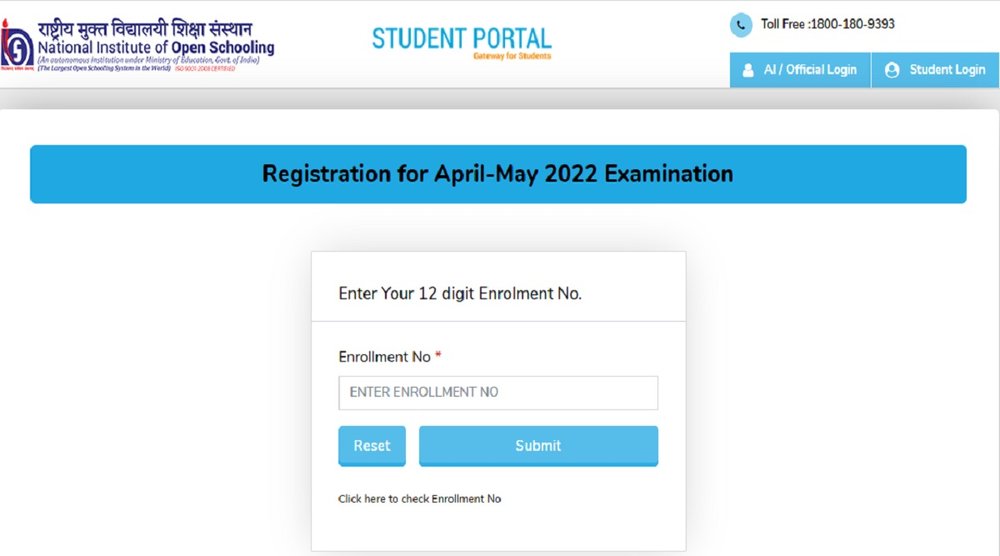Click the Reset button
Viewport: 1000px width, 556px height.
click(x=372, y=446)
